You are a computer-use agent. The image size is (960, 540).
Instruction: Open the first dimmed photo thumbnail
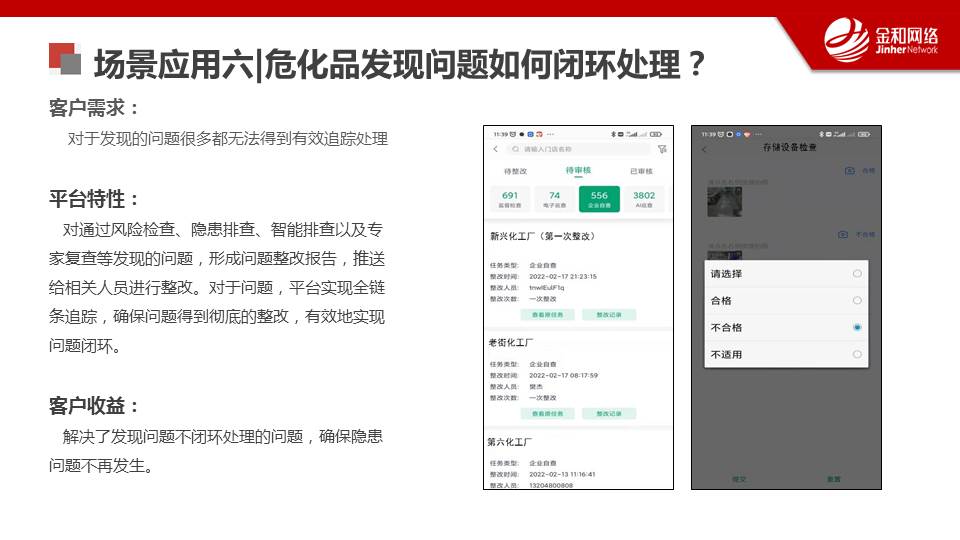tap(724, 202)
